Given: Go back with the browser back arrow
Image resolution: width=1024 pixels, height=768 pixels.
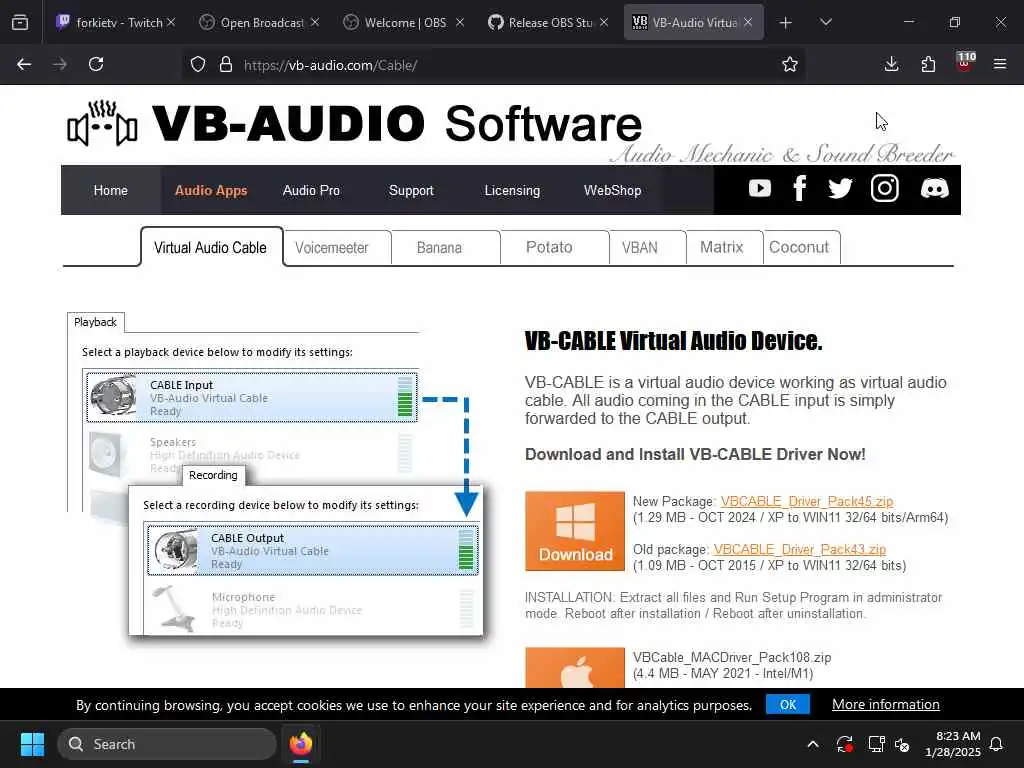Looking at the screenshot, I should pyautogui.click(x=24, y=64).
